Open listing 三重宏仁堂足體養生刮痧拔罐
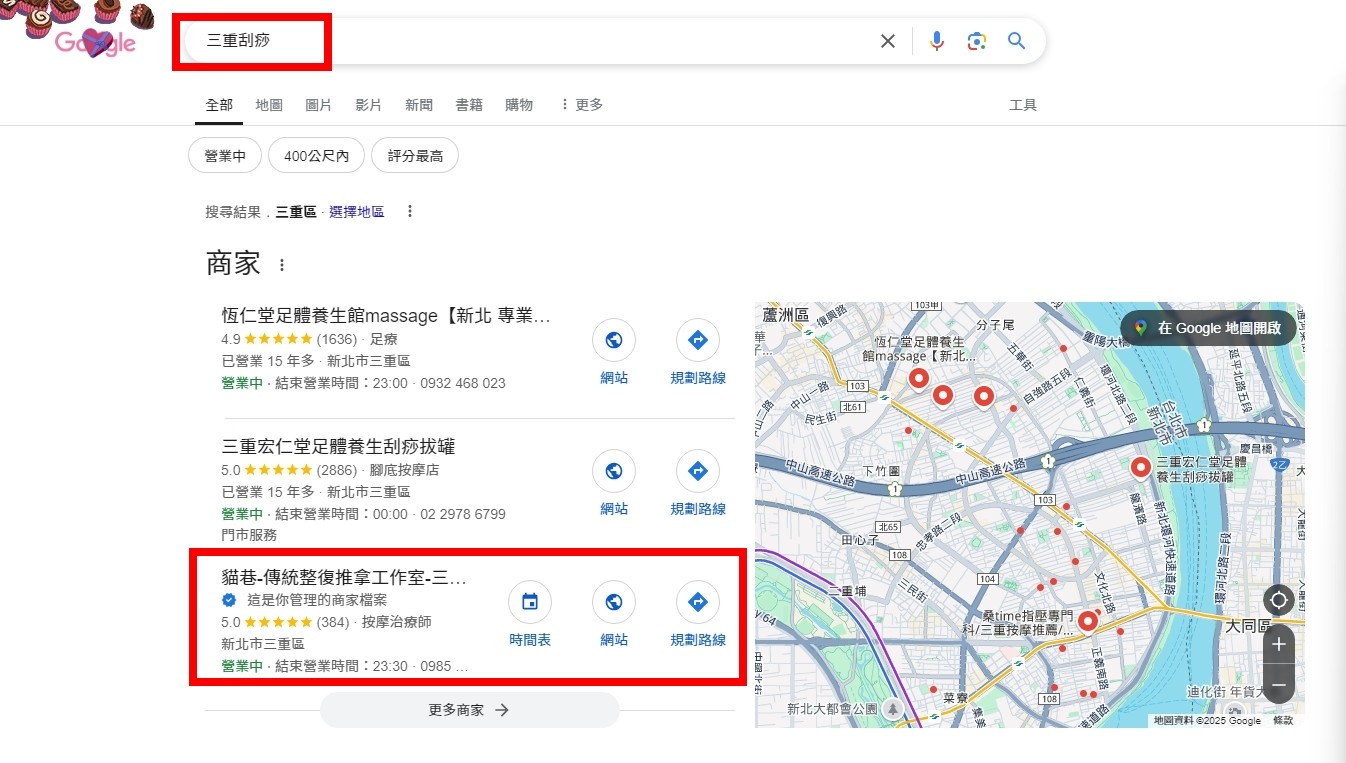Screen dimensions: 1346x763 tap(338, 447)
